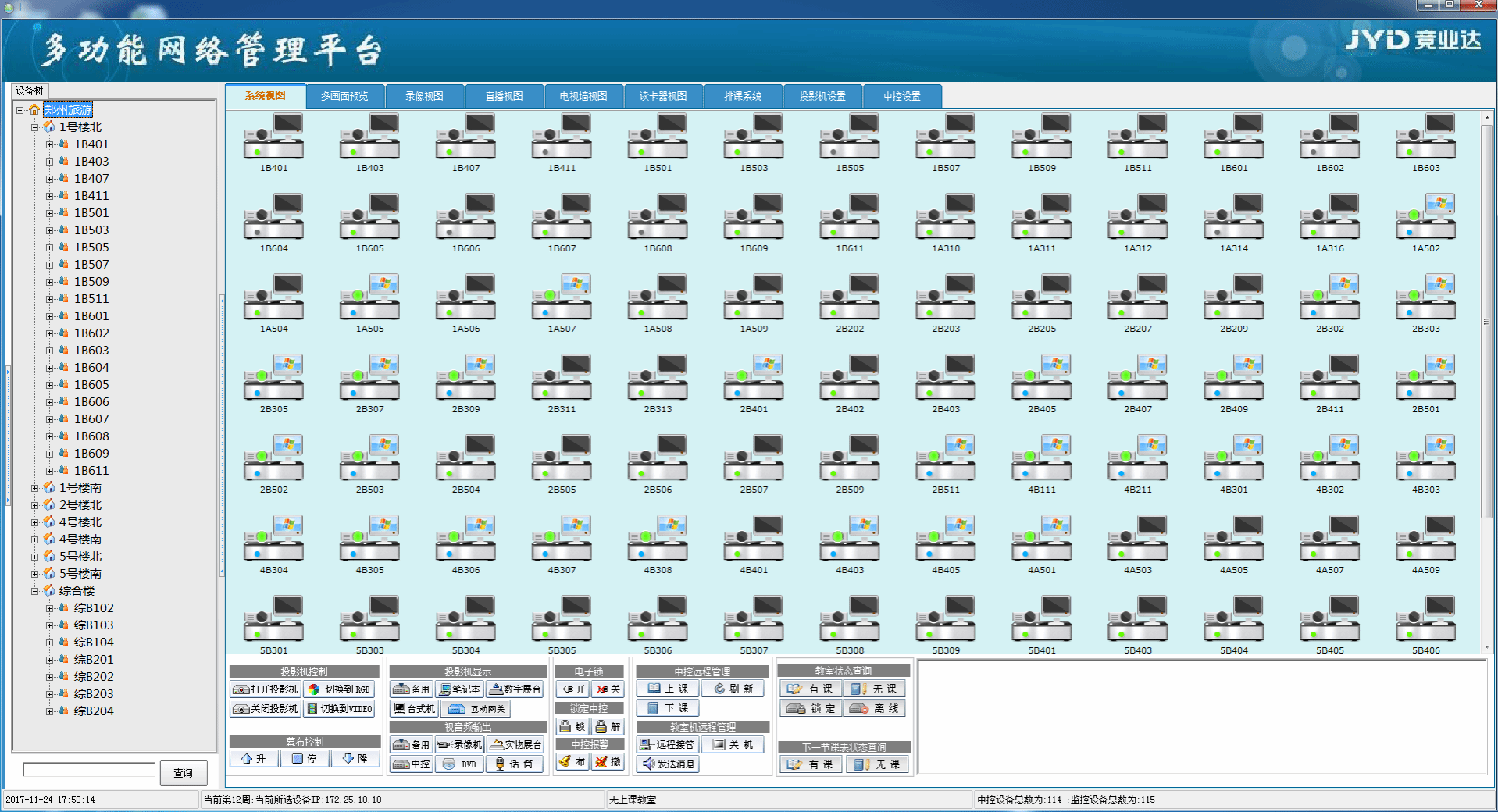Open the electronic lock with 开
The width and height of the screenshot is (1498, 812).
[x=572, y=689]
